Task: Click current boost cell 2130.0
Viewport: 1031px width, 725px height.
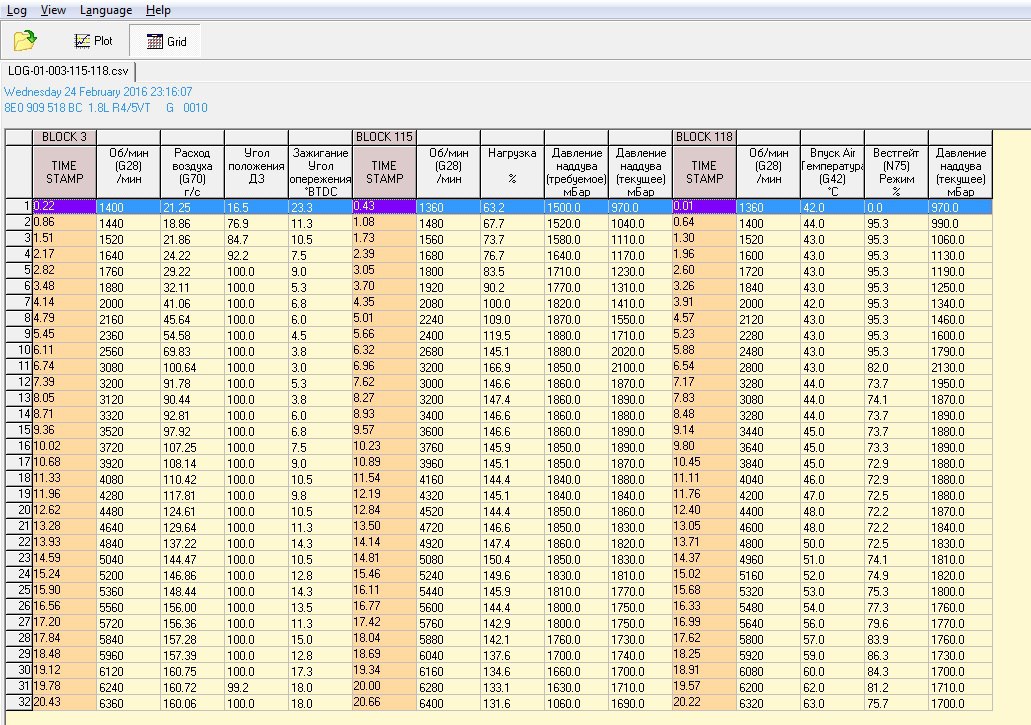Action: [x=960, y=367]
